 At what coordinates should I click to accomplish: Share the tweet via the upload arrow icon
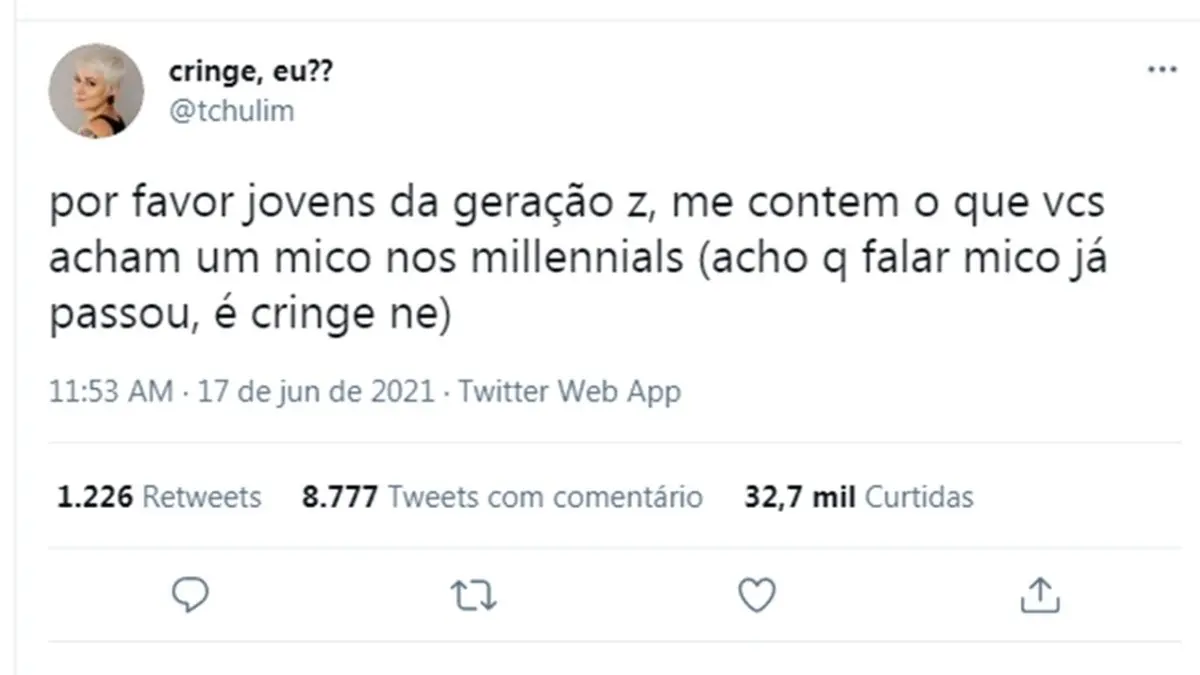click(x=1041, y=595)
